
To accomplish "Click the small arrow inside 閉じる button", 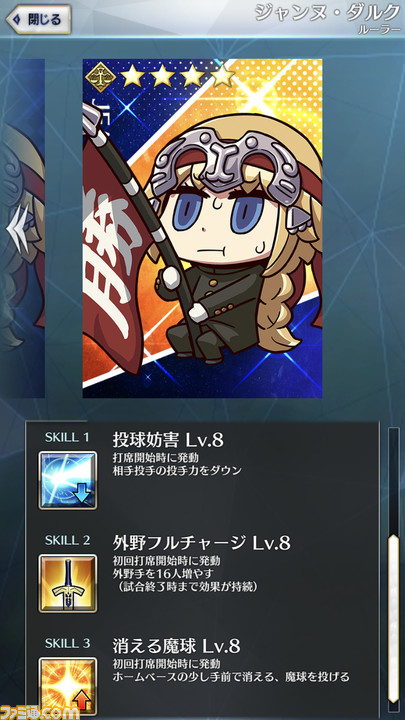I will 16,20.
